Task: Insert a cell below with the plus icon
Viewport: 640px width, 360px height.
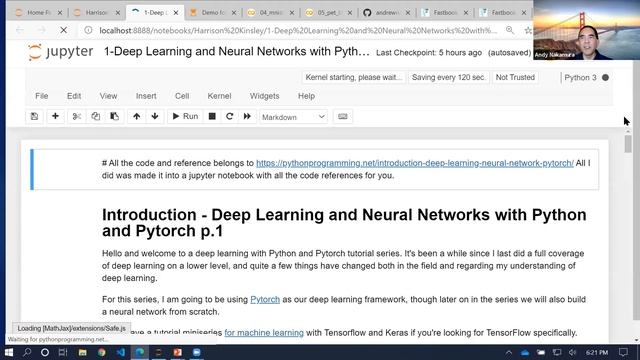Action: (55, 117)
